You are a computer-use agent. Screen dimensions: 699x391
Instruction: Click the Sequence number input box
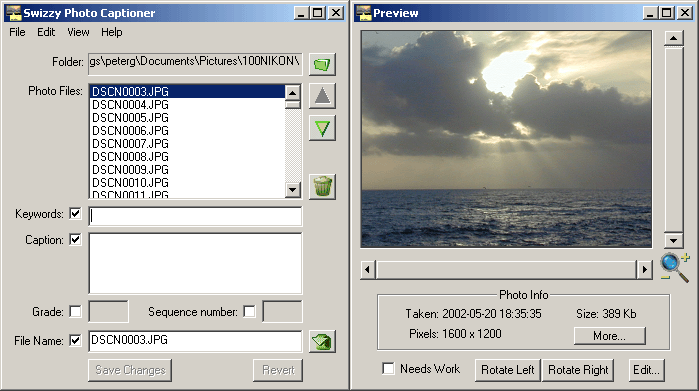282,311
